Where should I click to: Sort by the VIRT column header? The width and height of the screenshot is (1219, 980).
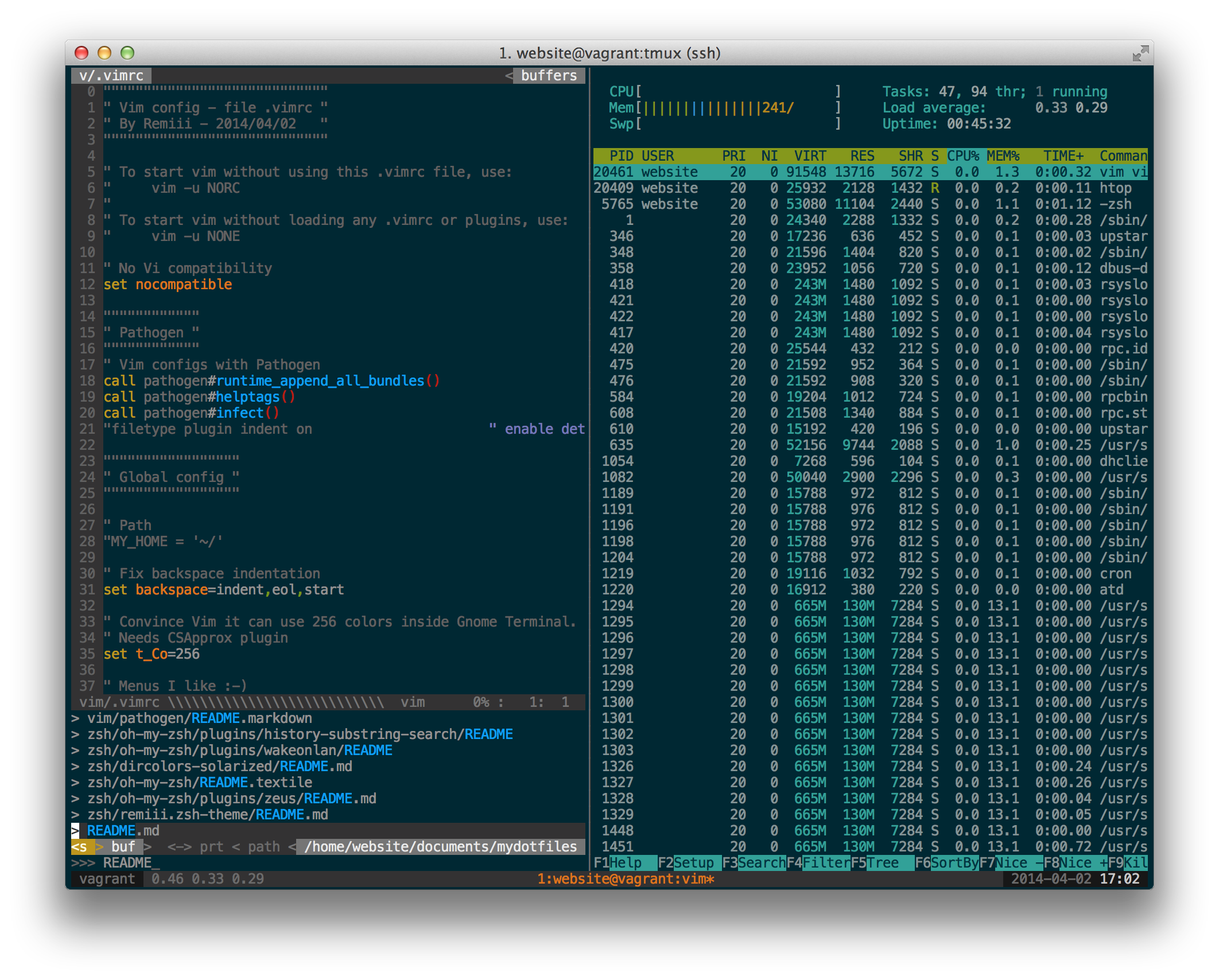point(810,156)
